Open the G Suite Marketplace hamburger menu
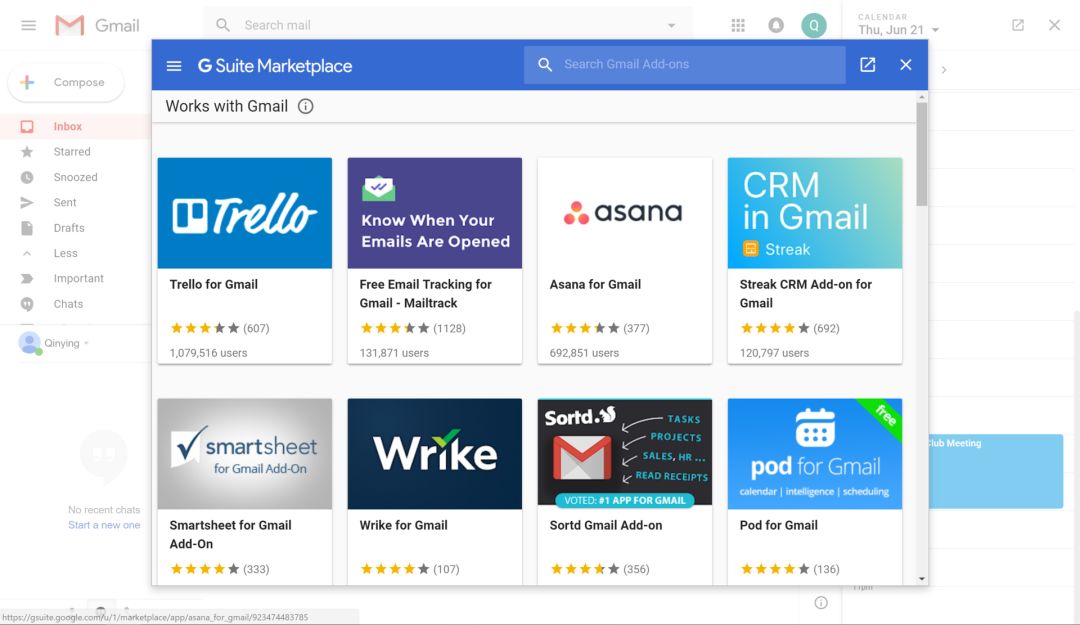Viewport: 1080px width, 625px height. pyautogui.click(x=174, y=65)
